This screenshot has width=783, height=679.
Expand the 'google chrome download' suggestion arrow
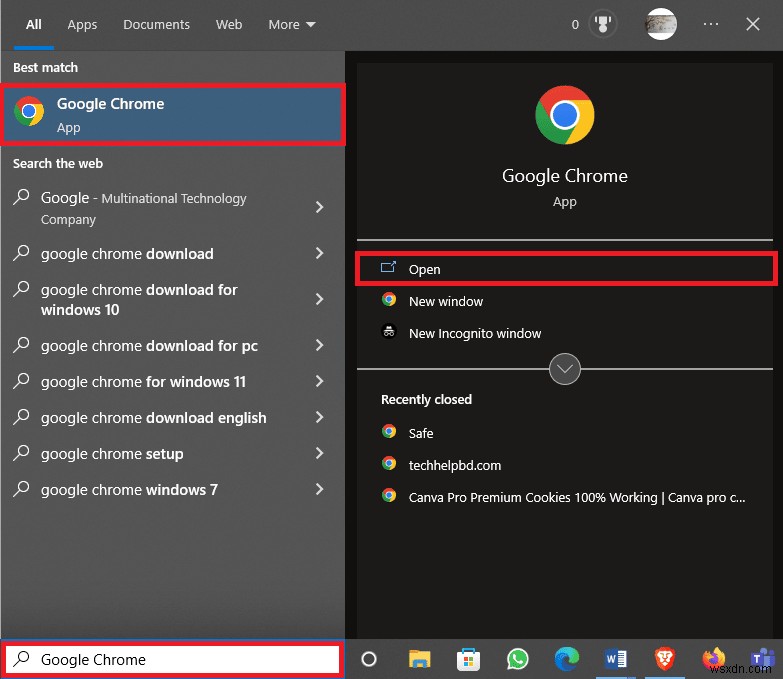320,254
